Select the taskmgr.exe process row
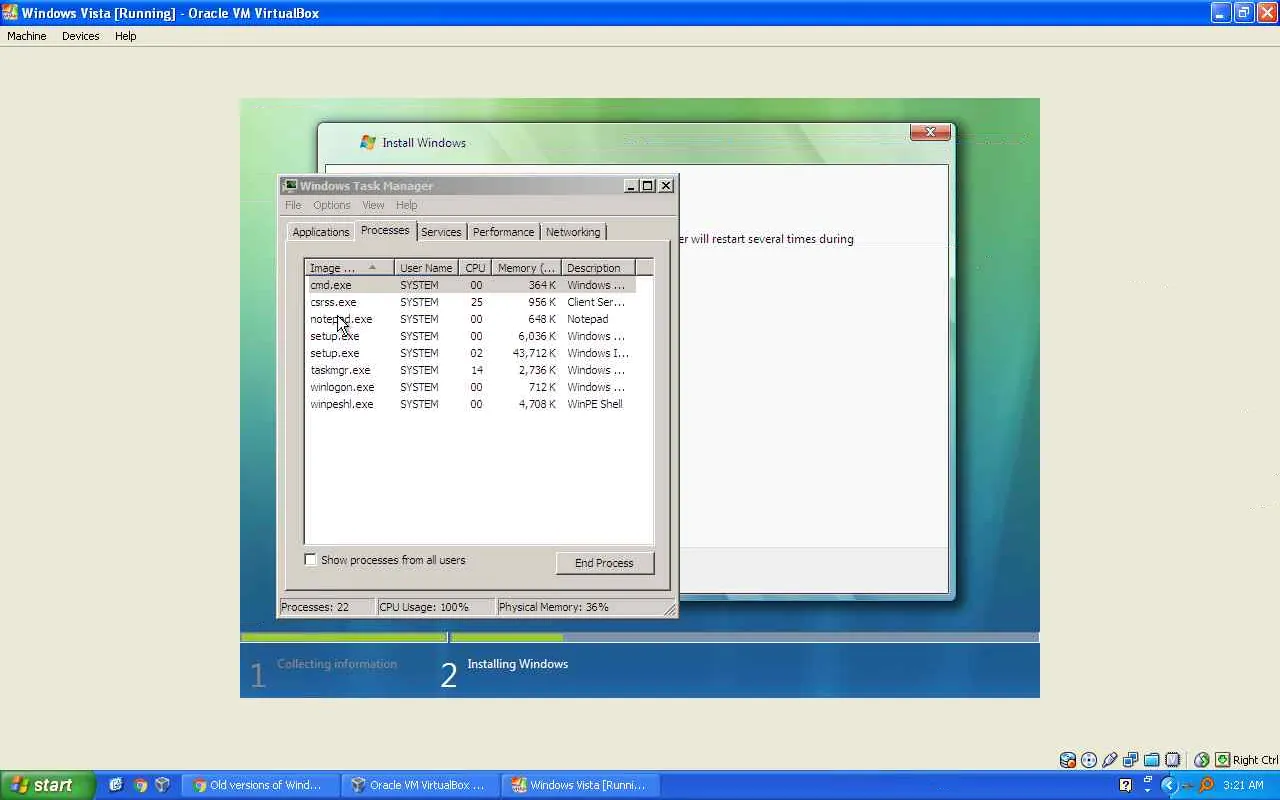Viewport: 1280px width, 800px height. (x=470, y=370)
